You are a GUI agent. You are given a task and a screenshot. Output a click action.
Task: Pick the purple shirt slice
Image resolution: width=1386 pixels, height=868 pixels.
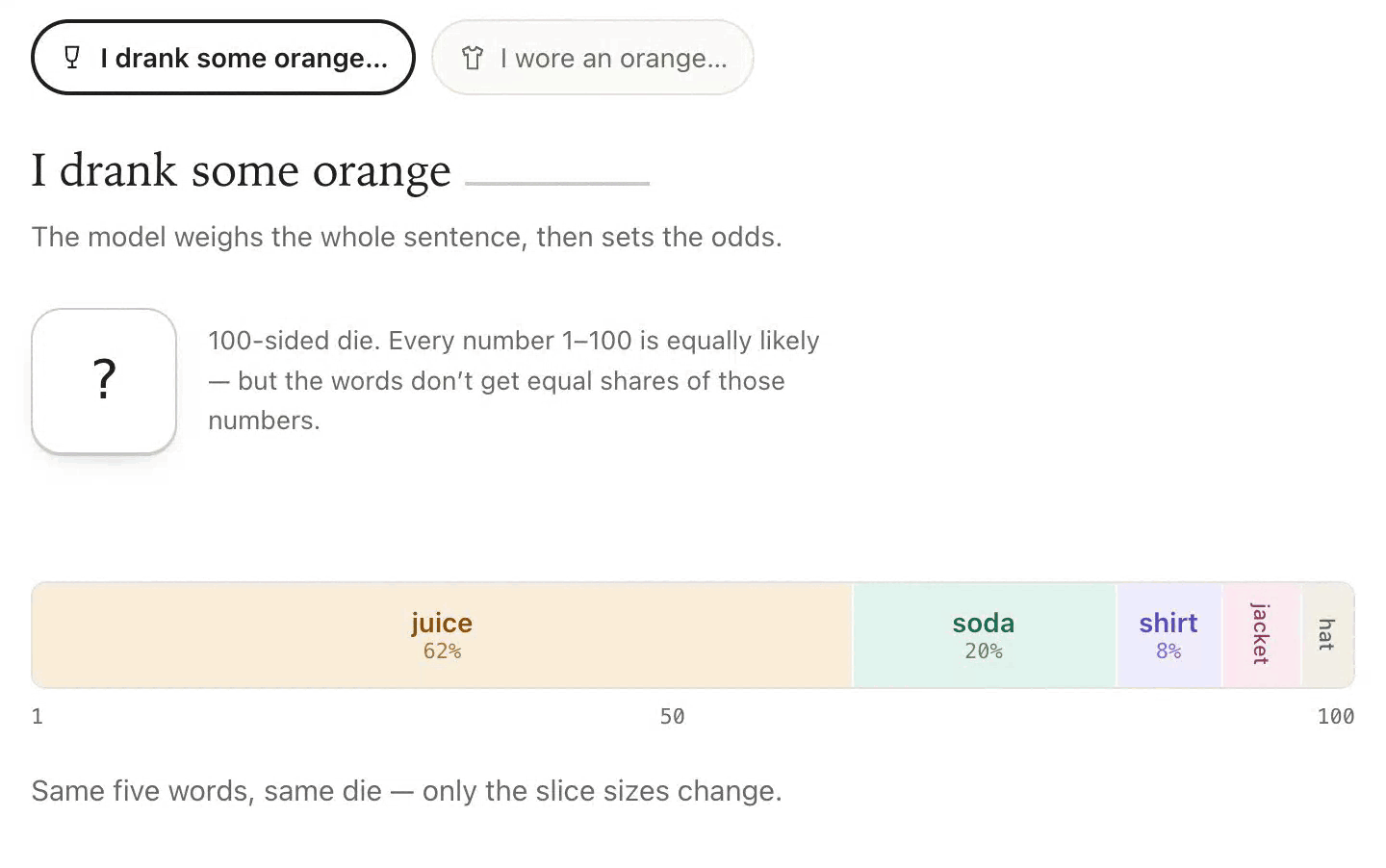pos(1168,635)
